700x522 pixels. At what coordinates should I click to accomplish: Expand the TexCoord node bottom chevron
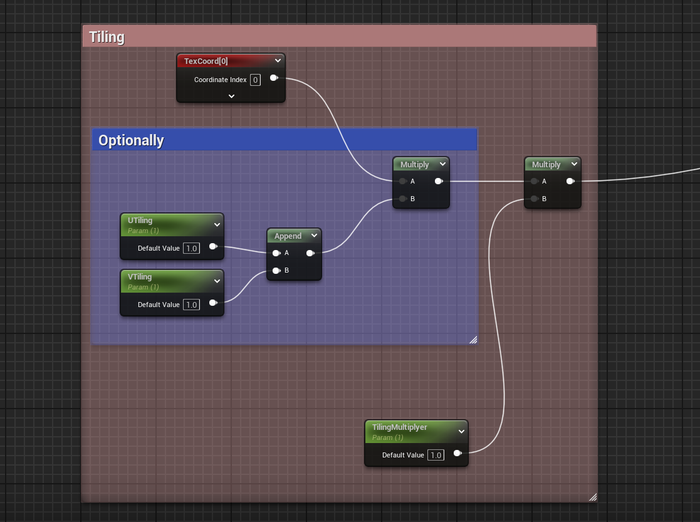(x=231, y=96)
